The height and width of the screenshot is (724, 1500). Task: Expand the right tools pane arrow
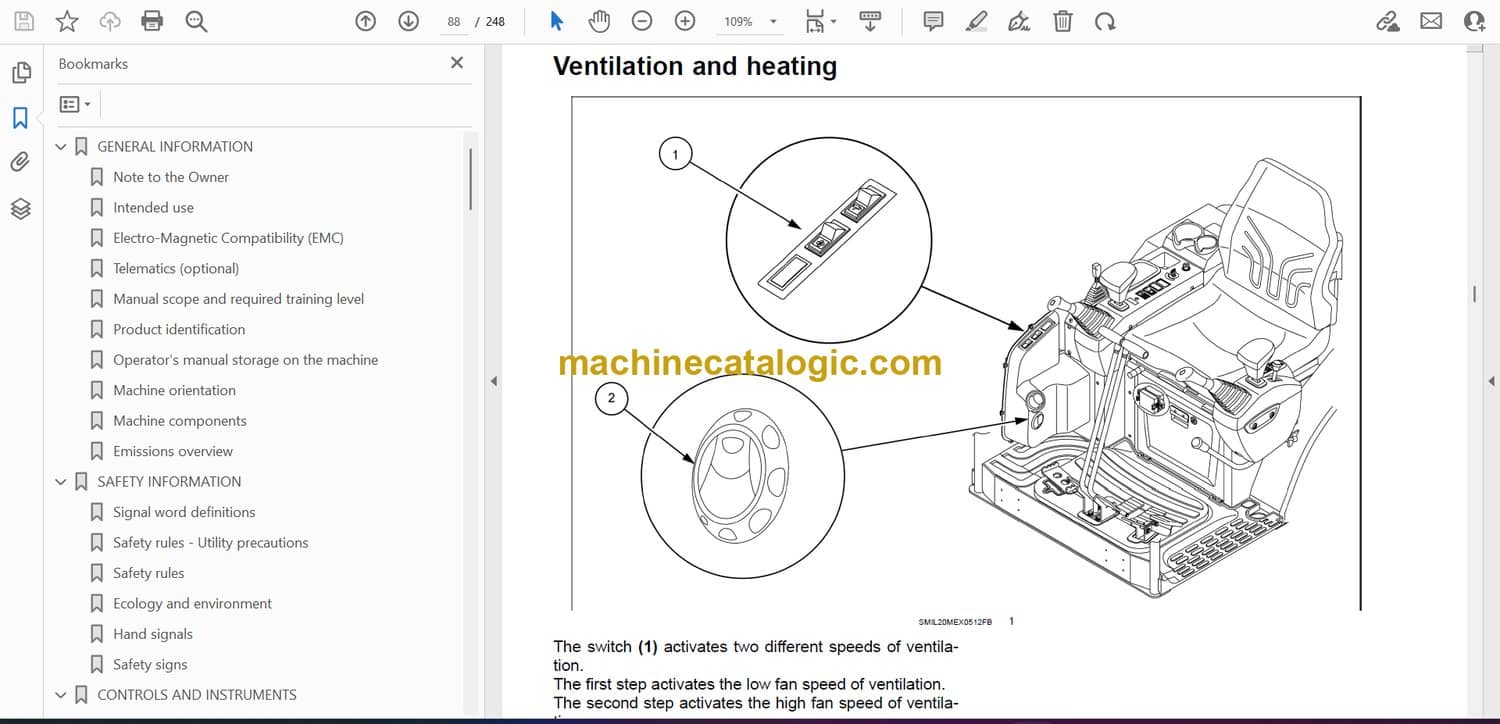[x=1491, y=381]
